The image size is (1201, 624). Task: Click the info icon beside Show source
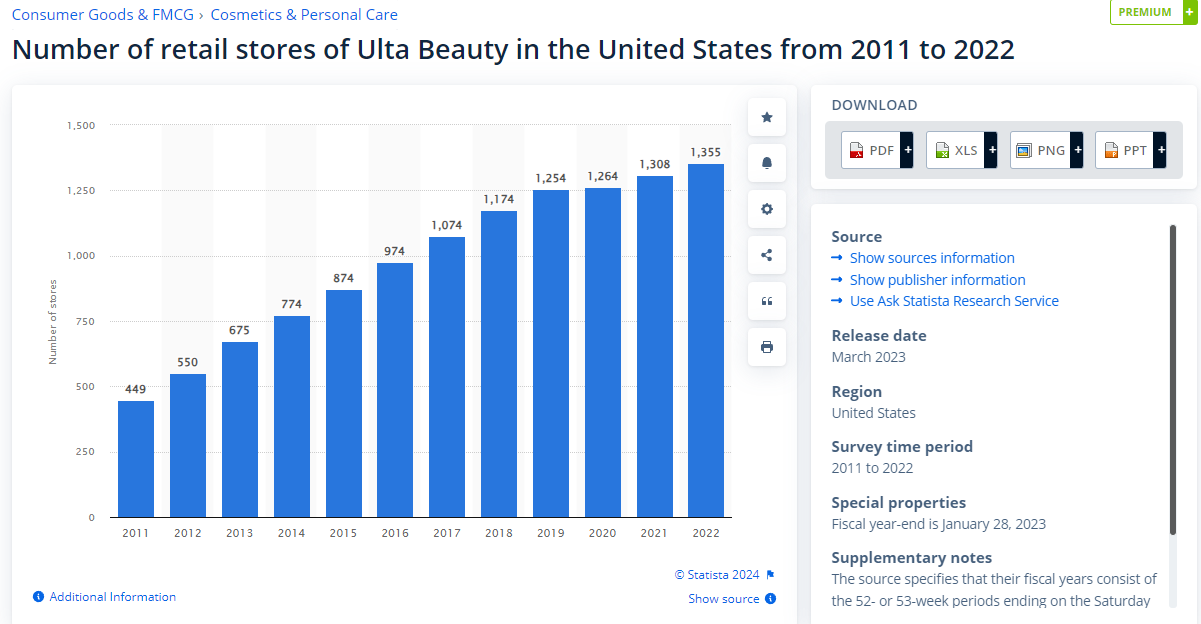[x=770, y=599]
